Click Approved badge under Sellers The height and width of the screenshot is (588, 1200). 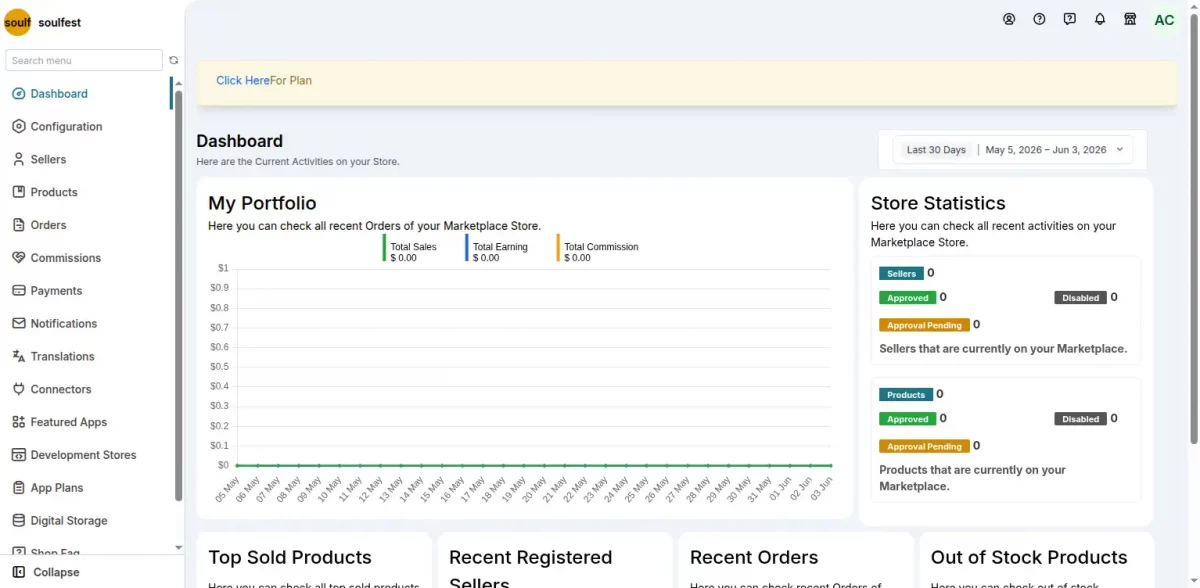coord(908,298)
